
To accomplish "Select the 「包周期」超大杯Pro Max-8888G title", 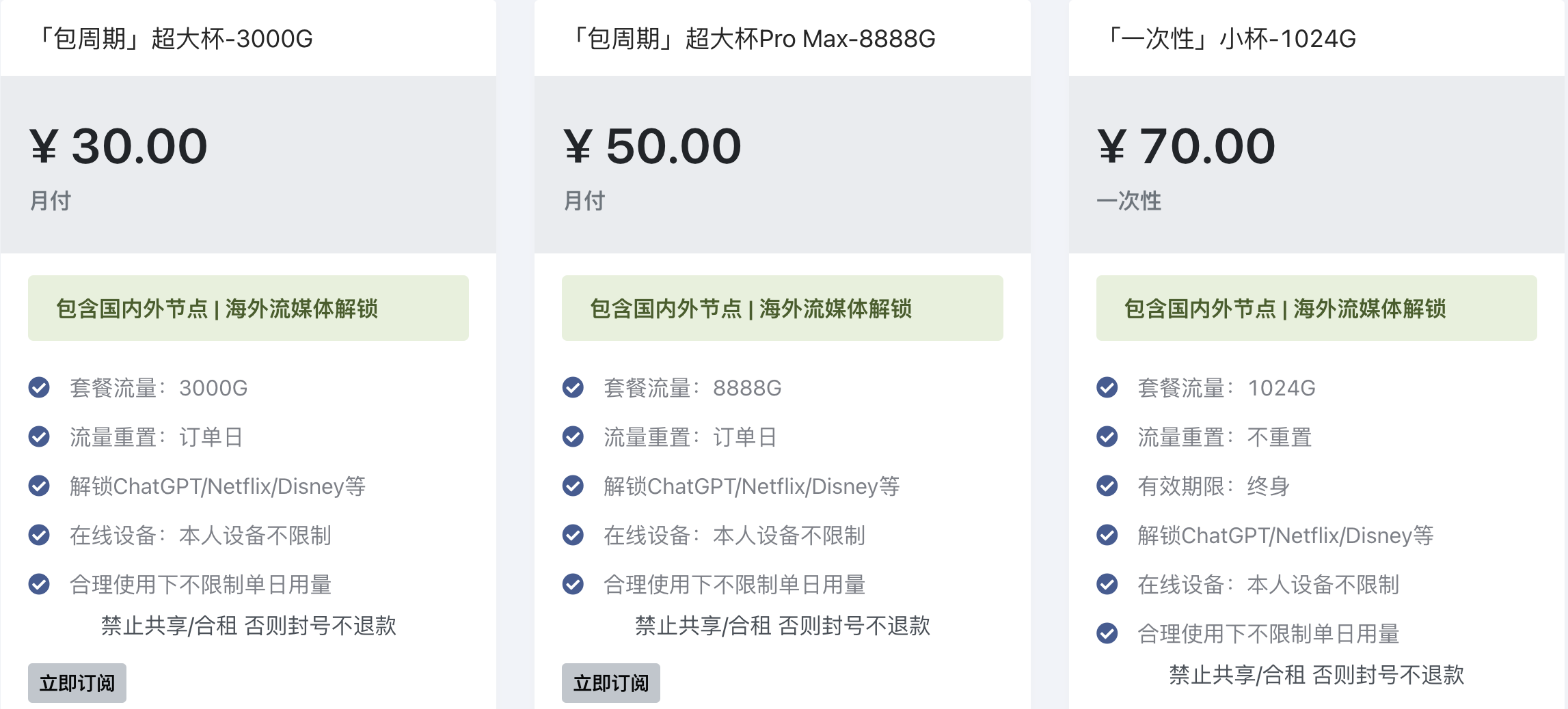I will tap(752, 39).
